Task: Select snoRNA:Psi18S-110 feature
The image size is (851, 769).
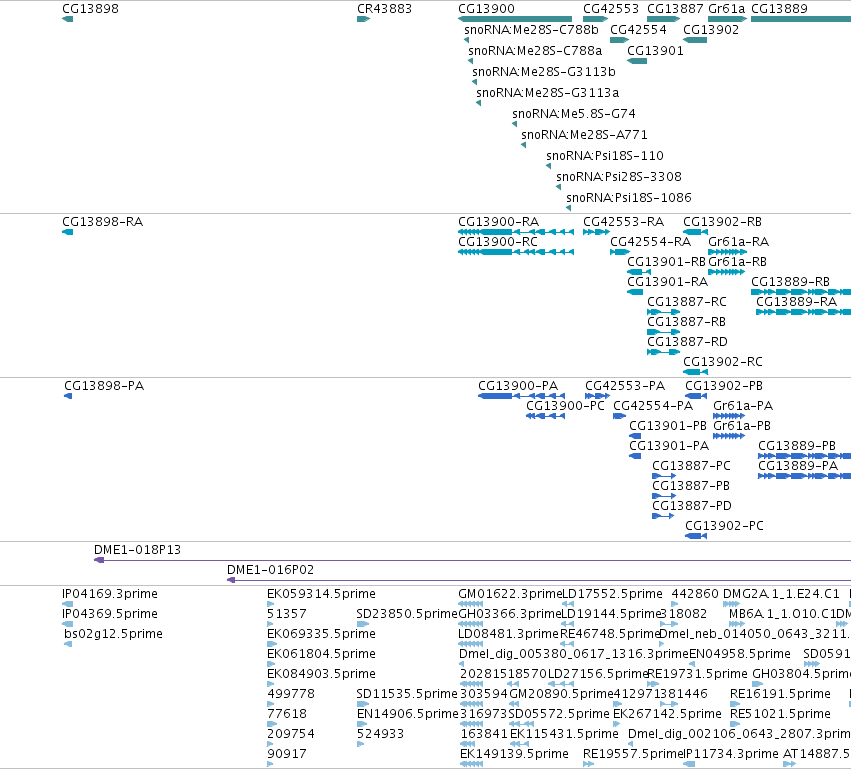Action: (x=605, y=156)
